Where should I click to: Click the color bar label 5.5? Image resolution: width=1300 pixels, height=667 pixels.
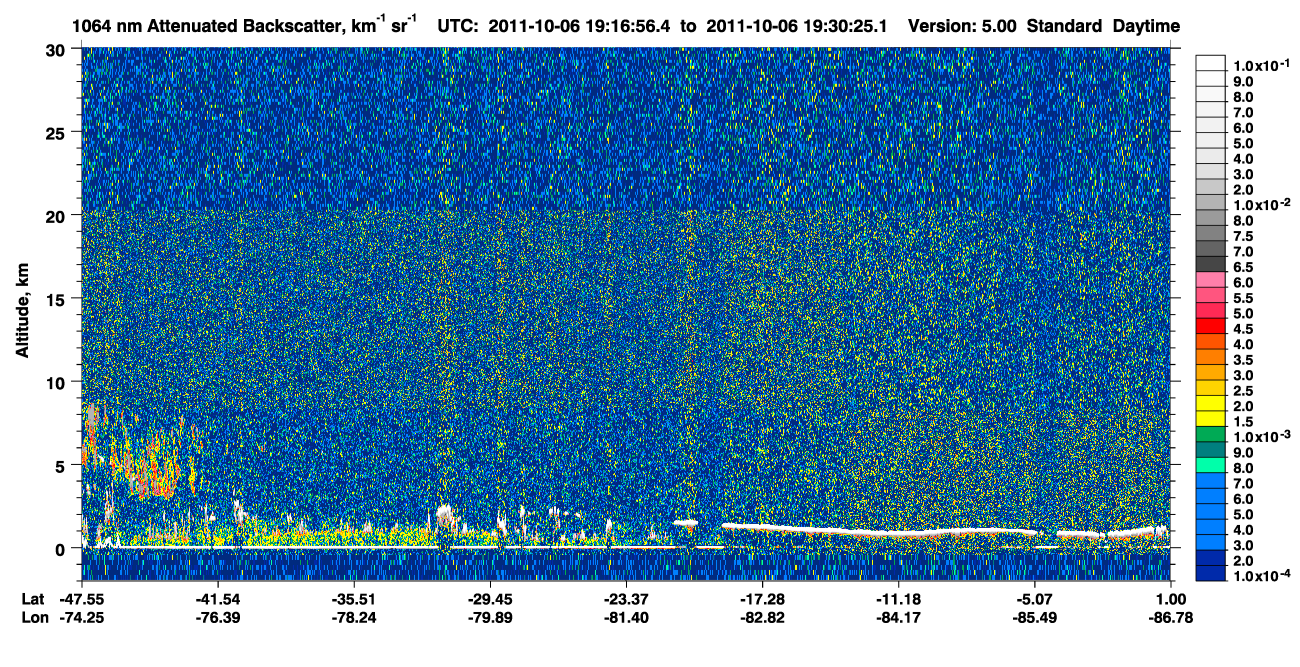(x=1244, y=298)
